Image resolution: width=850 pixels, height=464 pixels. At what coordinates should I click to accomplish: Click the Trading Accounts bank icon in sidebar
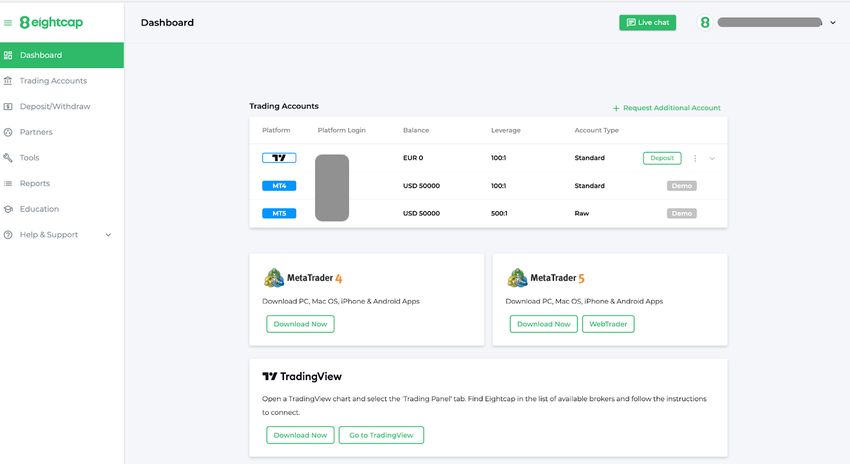click(x=8, y=81)
